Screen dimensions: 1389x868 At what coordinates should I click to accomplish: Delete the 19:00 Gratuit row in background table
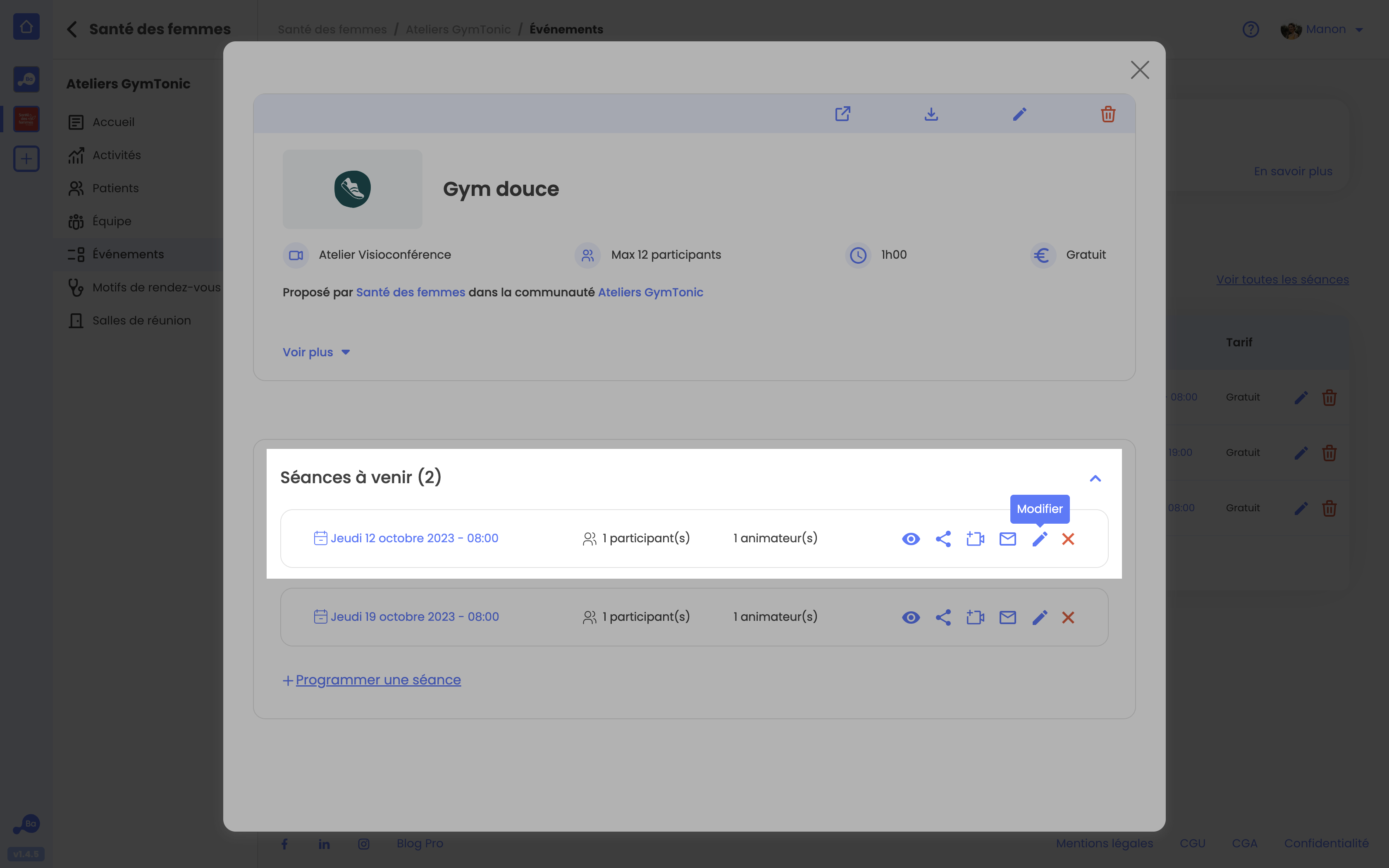[1329, 453]
